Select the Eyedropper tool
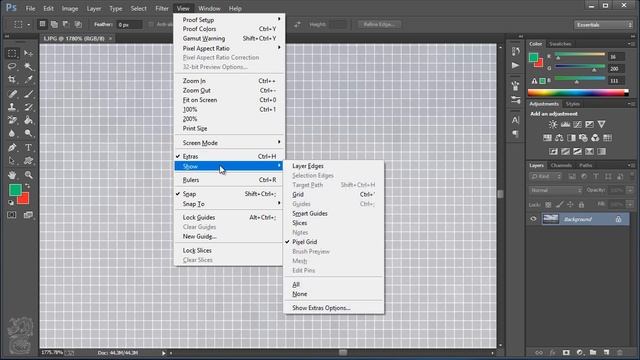Screen dimensions: 640x360 point(28,80)
